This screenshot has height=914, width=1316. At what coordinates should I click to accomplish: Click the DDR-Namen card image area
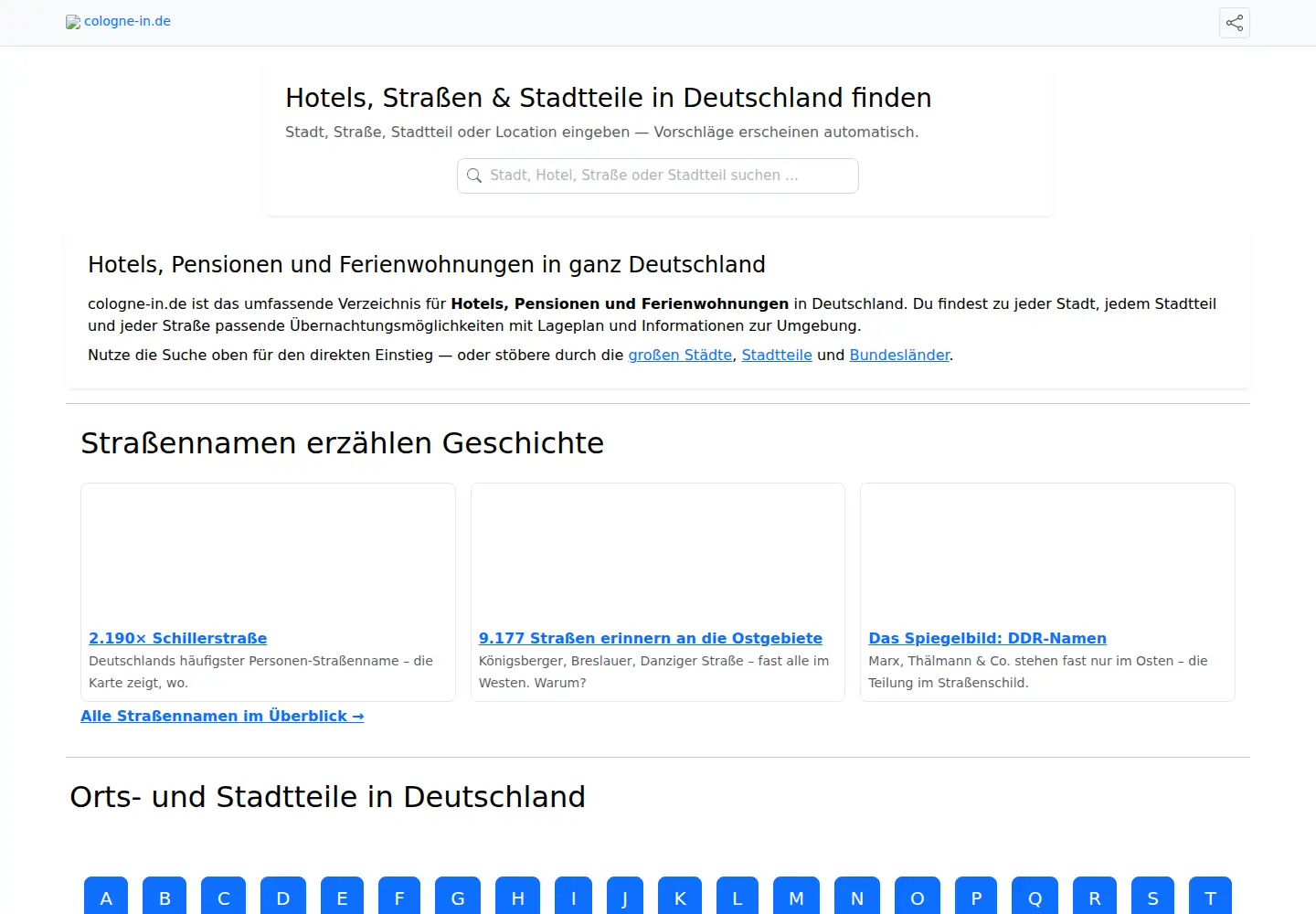coord(1047,555)
